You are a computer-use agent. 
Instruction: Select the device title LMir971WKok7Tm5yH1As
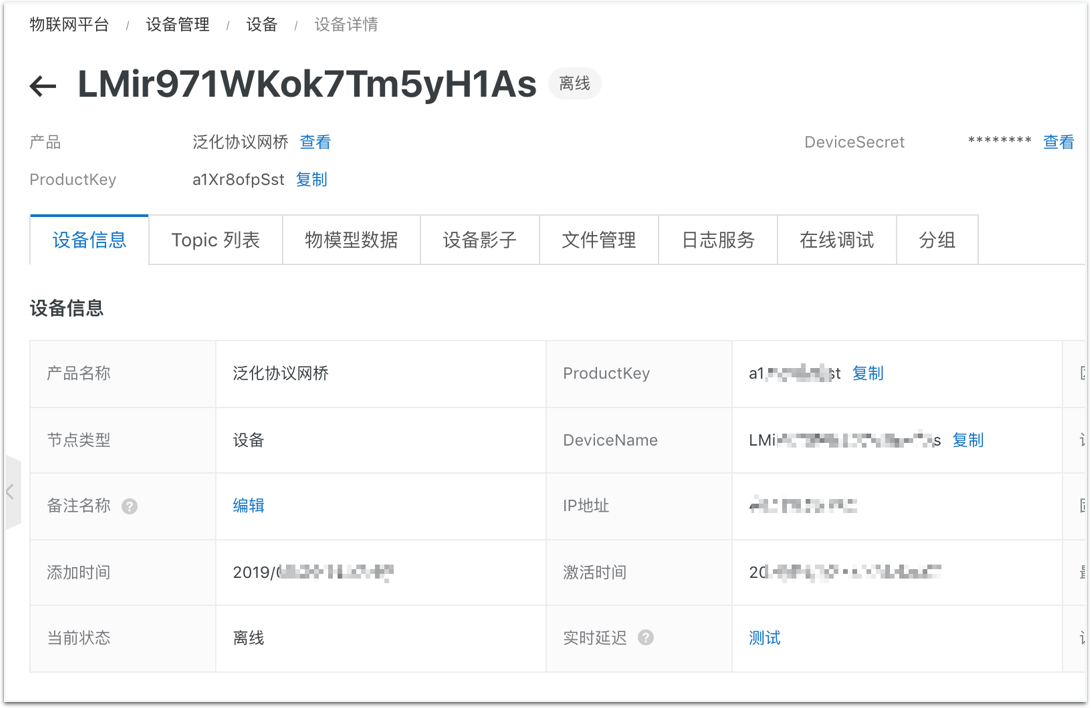[x=307, y=85]
